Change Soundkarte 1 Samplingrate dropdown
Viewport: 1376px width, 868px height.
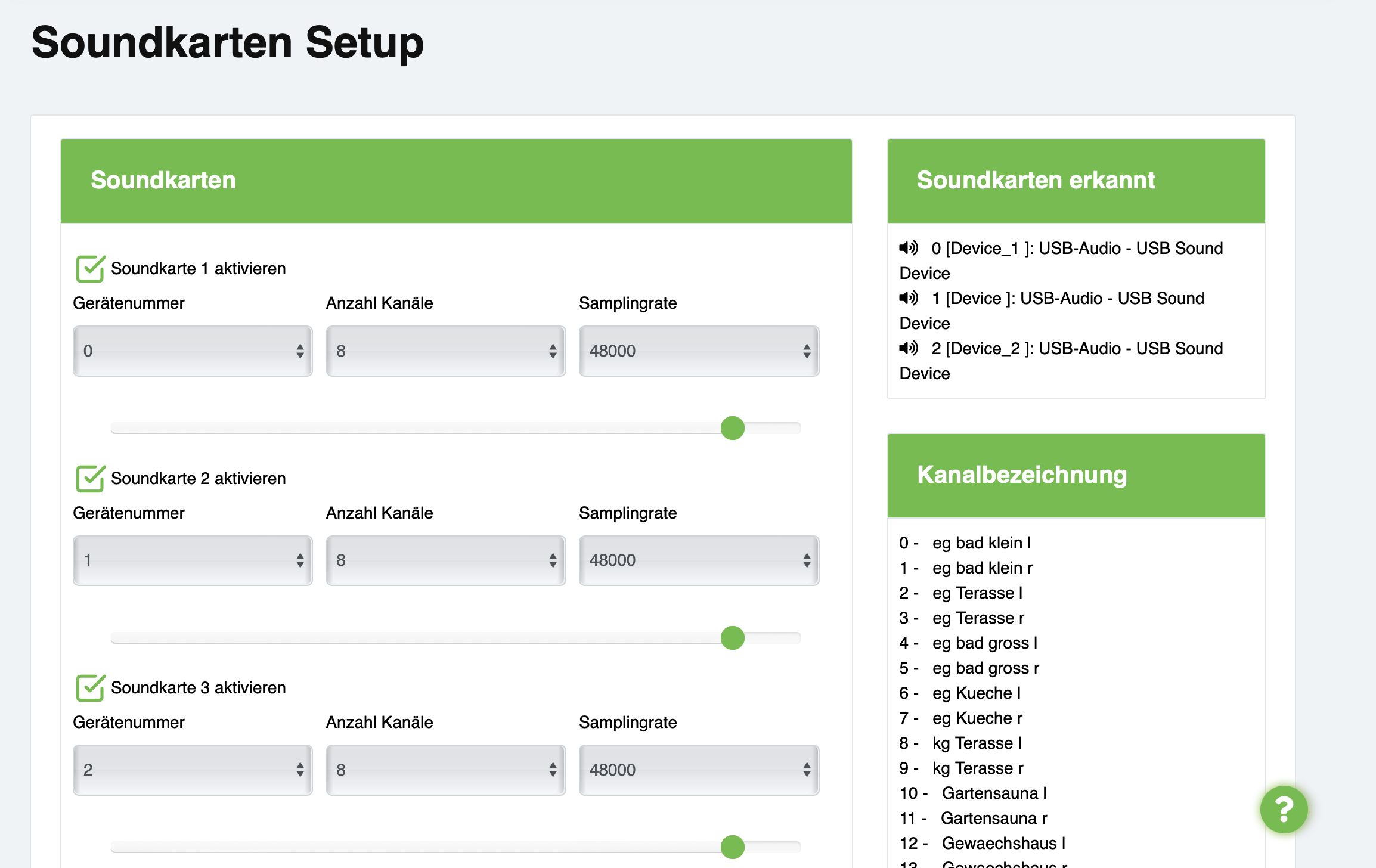click(699, 351)
